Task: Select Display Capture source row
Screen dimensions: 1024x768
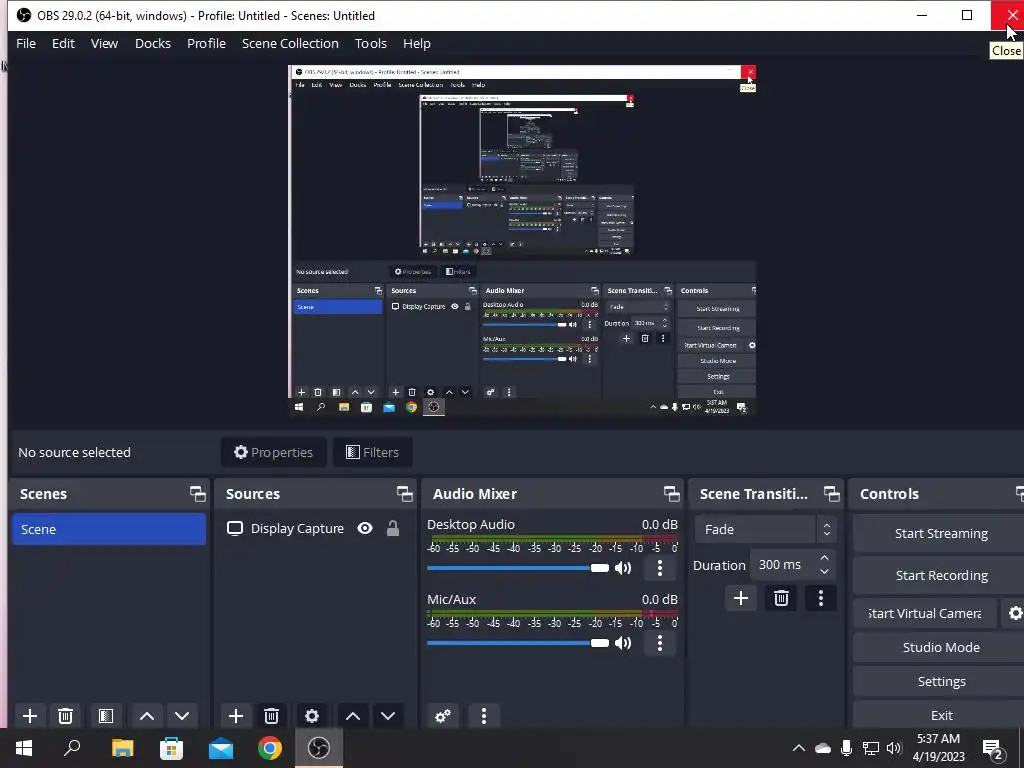Action: point(315,528)
